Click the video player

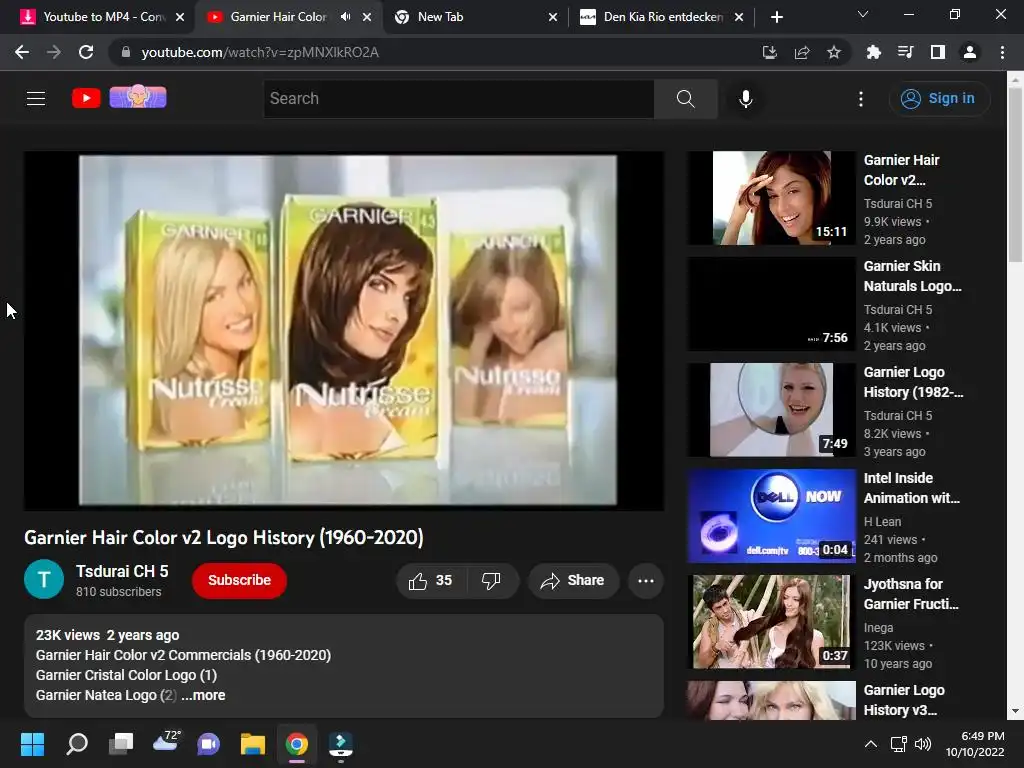[344, 330]
